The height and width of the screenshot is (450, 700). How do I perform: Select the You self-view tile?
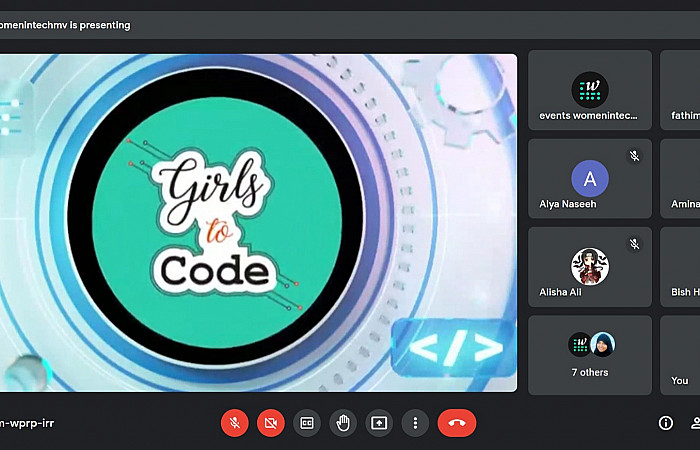click(x=680, y=355)
